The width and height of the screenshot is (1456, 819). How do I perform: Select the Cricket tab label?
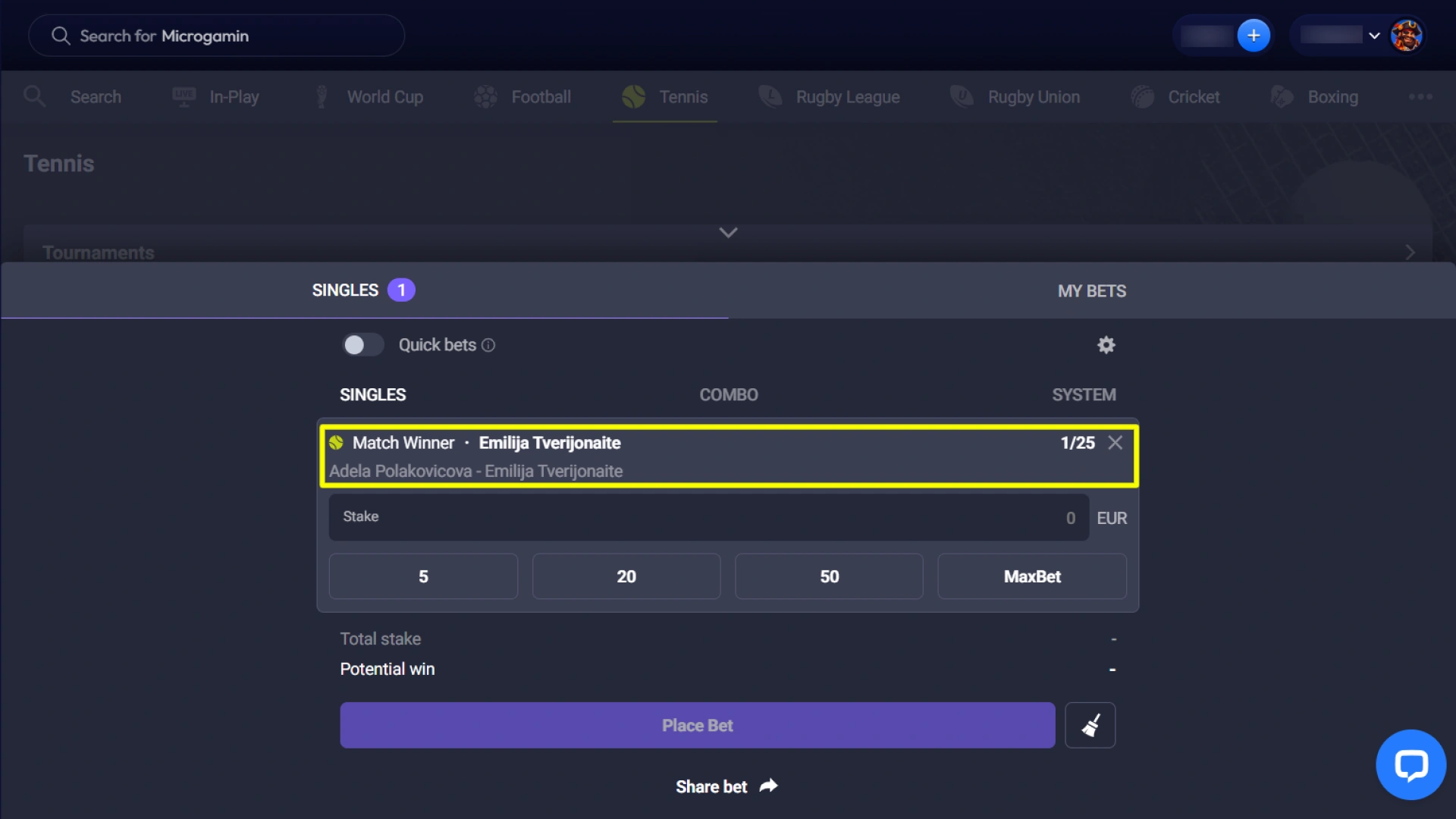1194,97
